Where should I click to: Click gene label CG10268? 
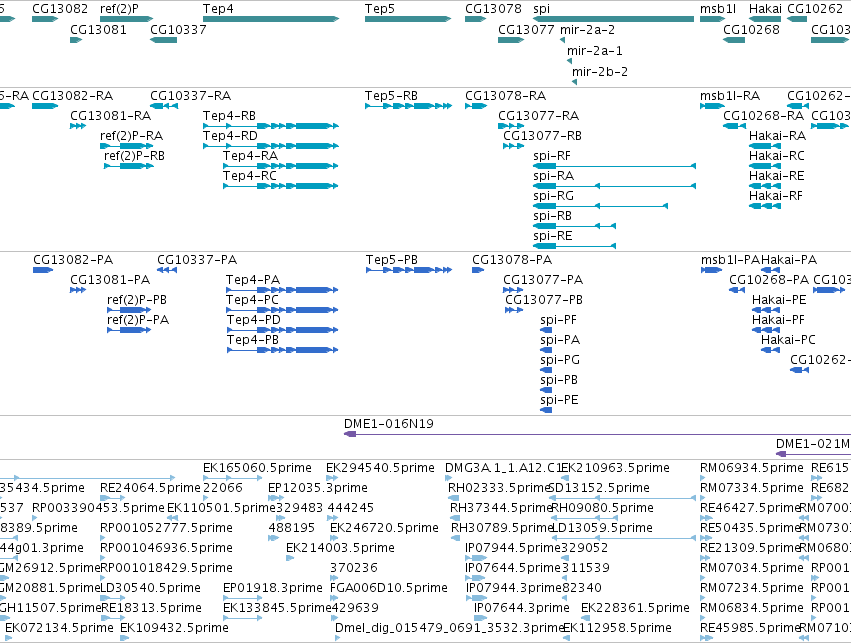pyautogui.click(x=751, y=30)
